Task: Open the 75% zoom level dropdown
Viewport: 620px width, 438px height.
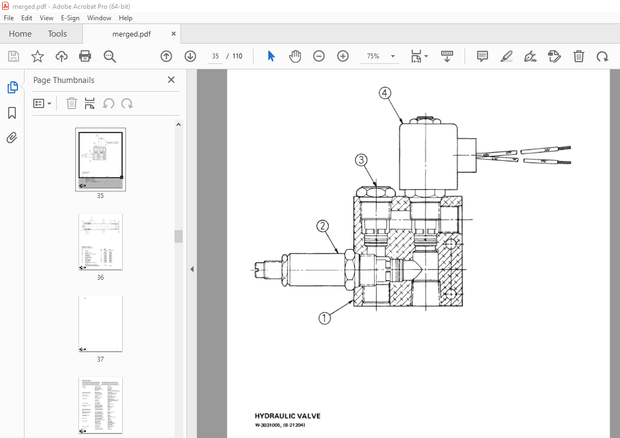Action: click(x=393, y=57)
